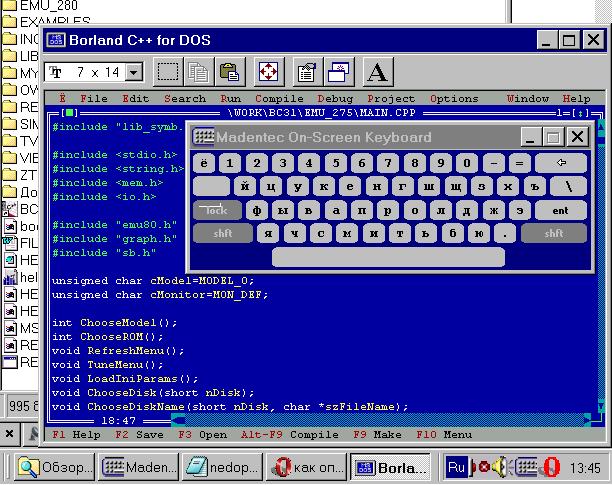Viewport: 612px width, 485px height.
Task: Click Borland C++ for DOS title icon
Action: [56, 40]
